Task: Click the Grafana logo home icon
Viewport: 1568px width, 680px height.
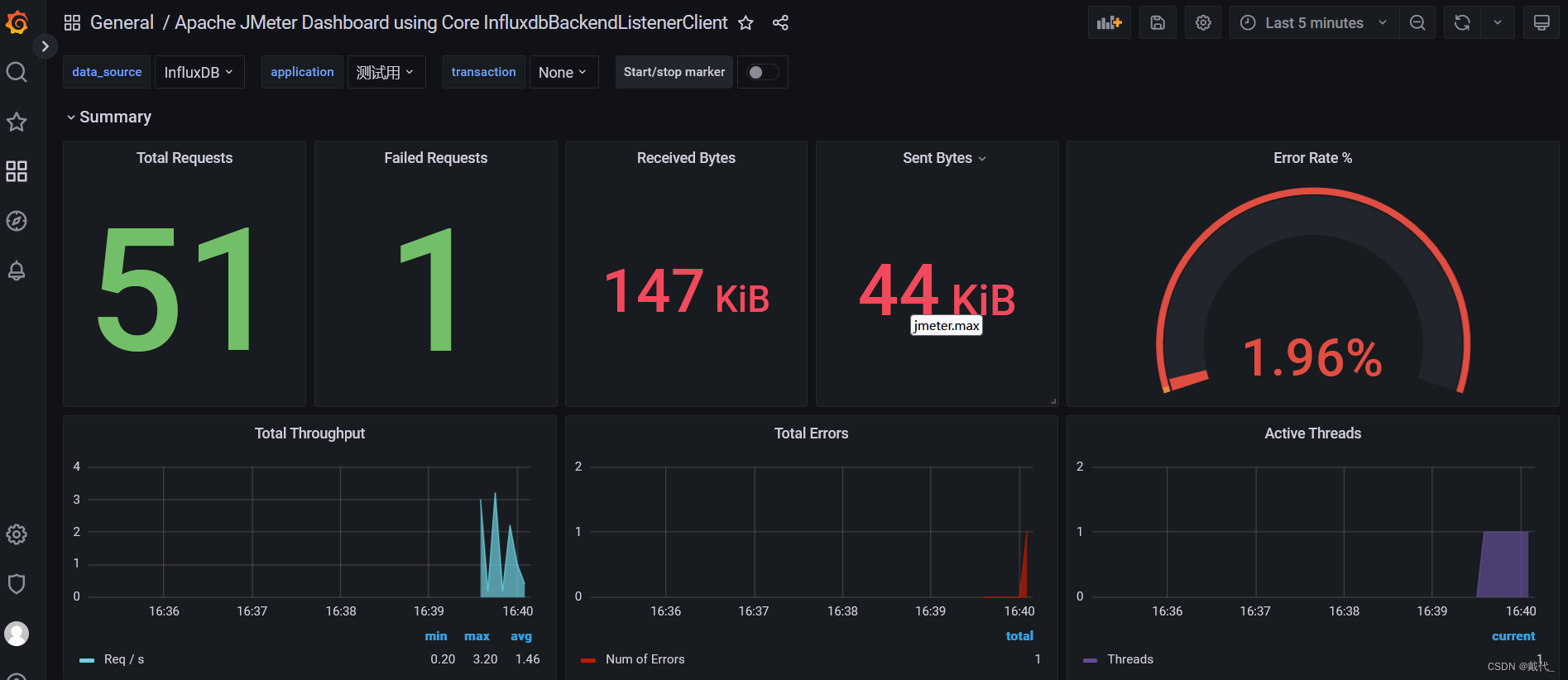Action: click(x=17, y=22)
